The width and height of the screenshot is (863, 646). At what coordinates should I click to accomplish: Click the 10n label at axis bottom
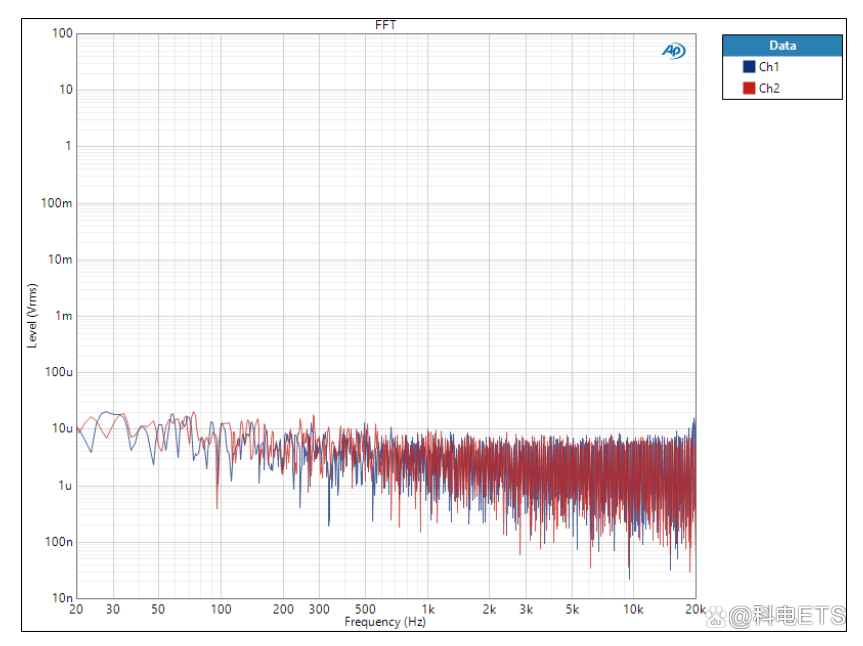(x=62, y=598)
